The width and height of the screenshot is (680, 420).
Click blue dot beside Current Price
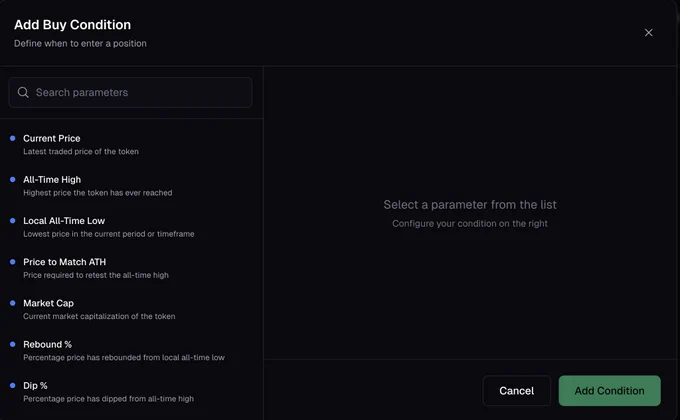[13, 138]
